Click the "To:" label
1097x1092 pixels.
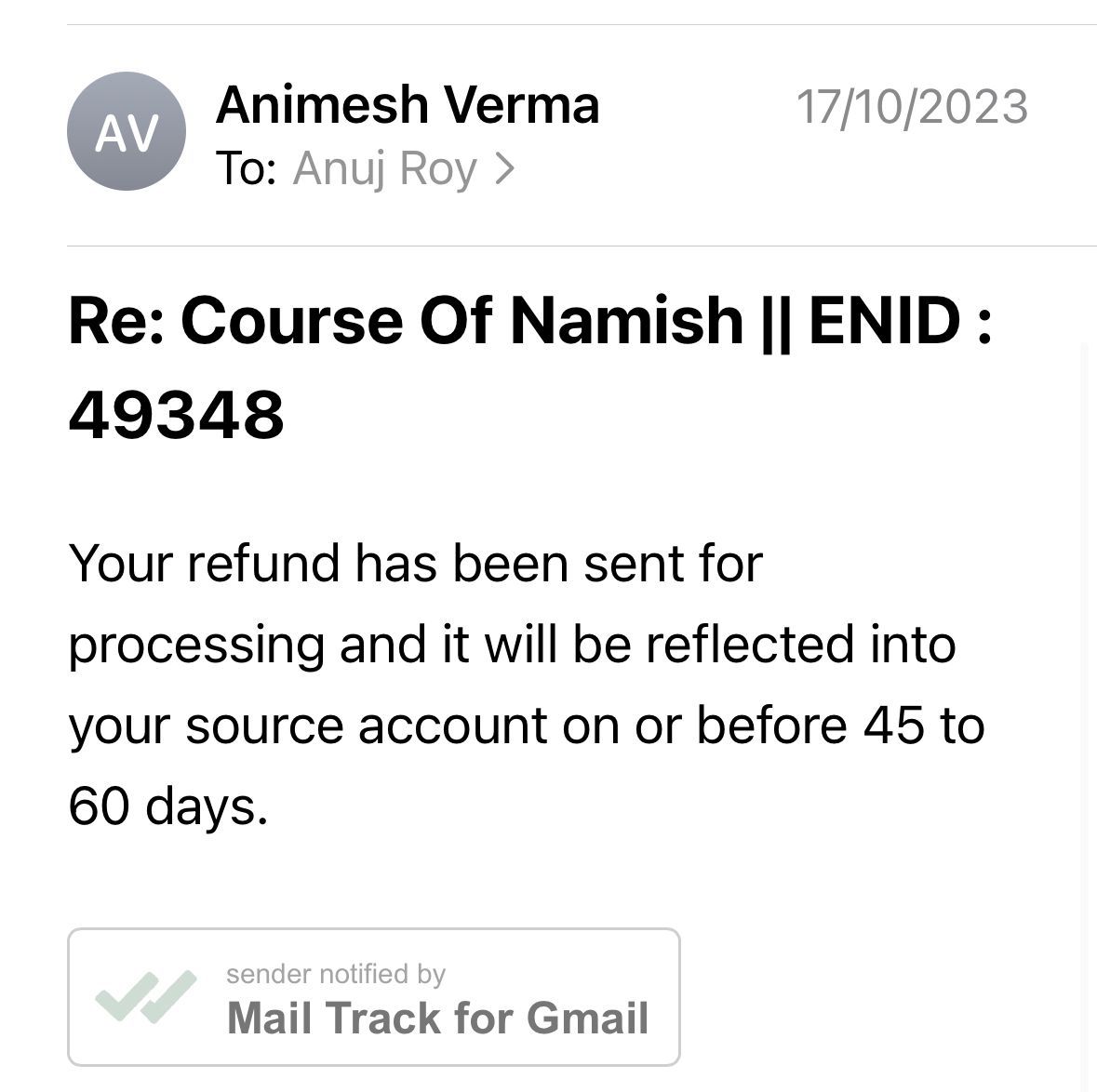(245, 168)
